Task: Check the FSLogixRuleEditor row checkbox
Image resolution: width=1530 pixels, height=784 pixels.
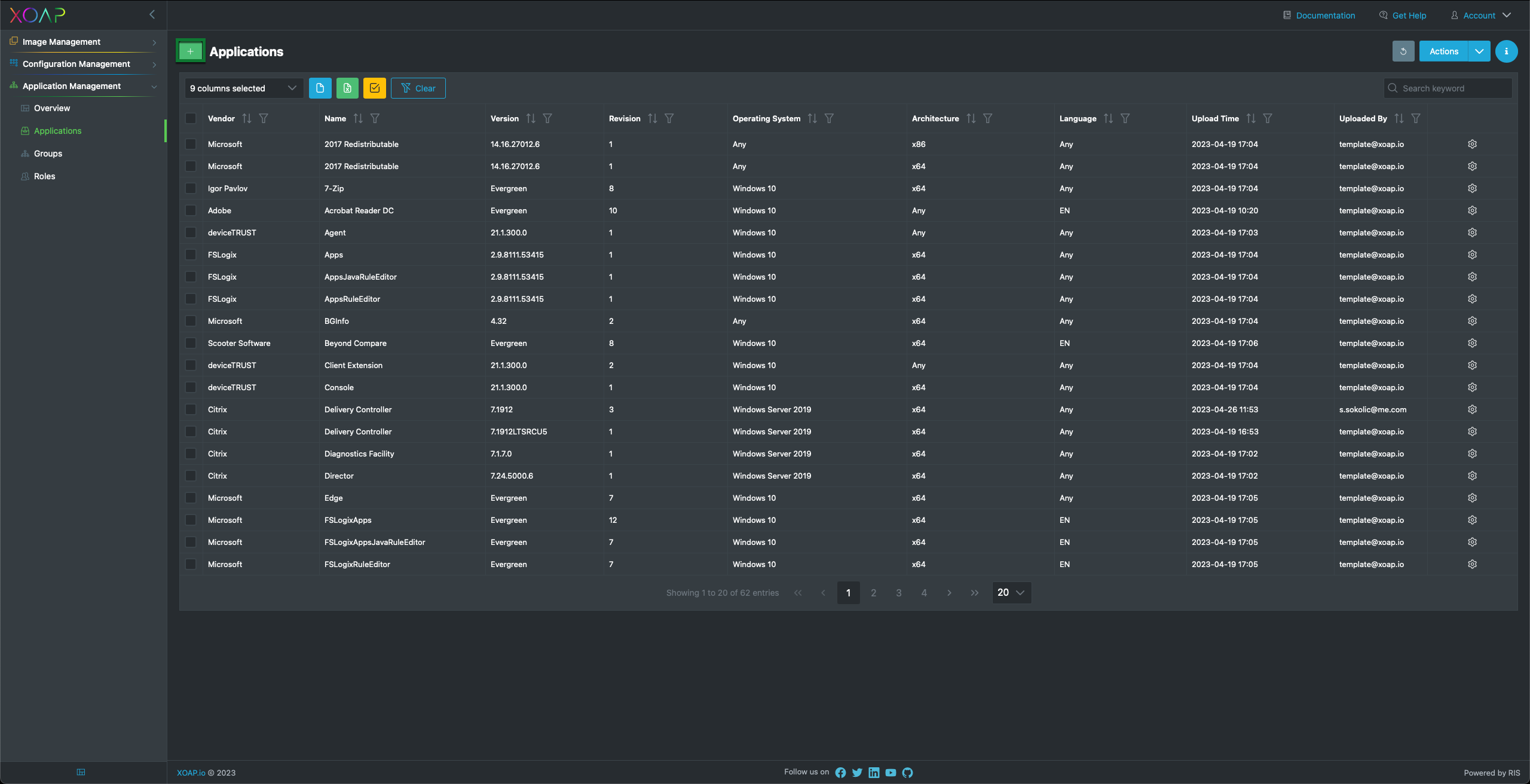Action: coord(191,564)
